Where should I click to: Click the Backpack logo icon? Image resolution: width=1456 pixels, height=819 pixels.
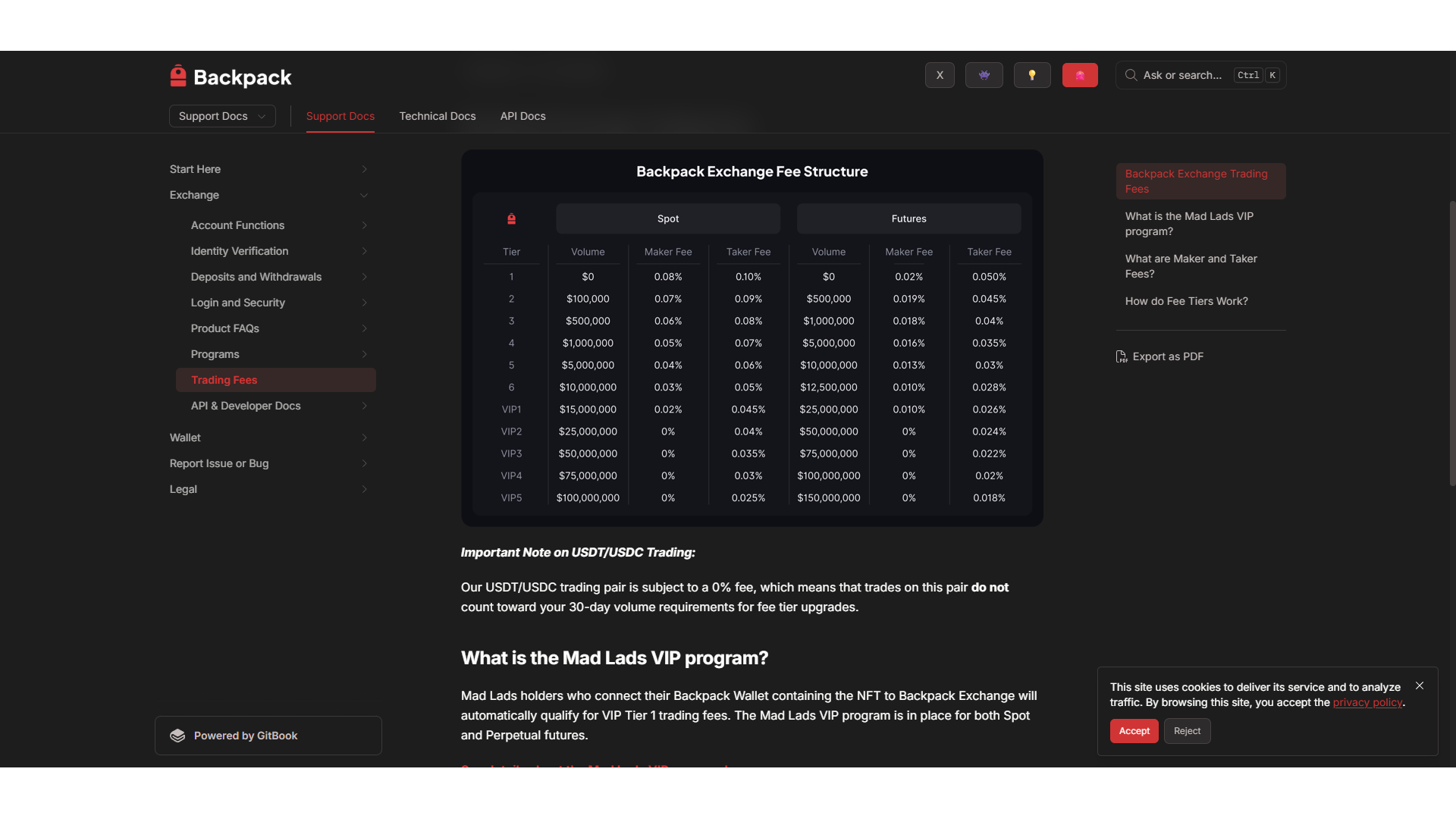tap(178, 76)
